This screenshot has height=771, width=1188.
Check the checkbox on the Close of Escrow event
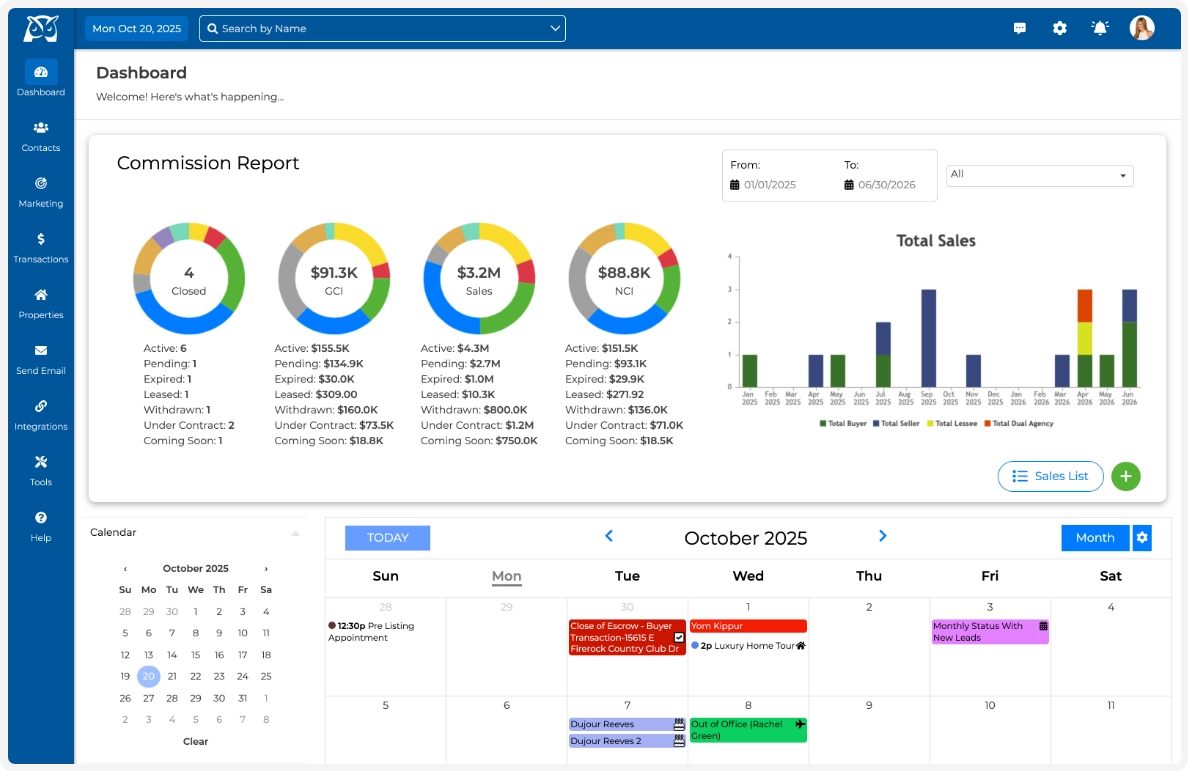(679, 637)
